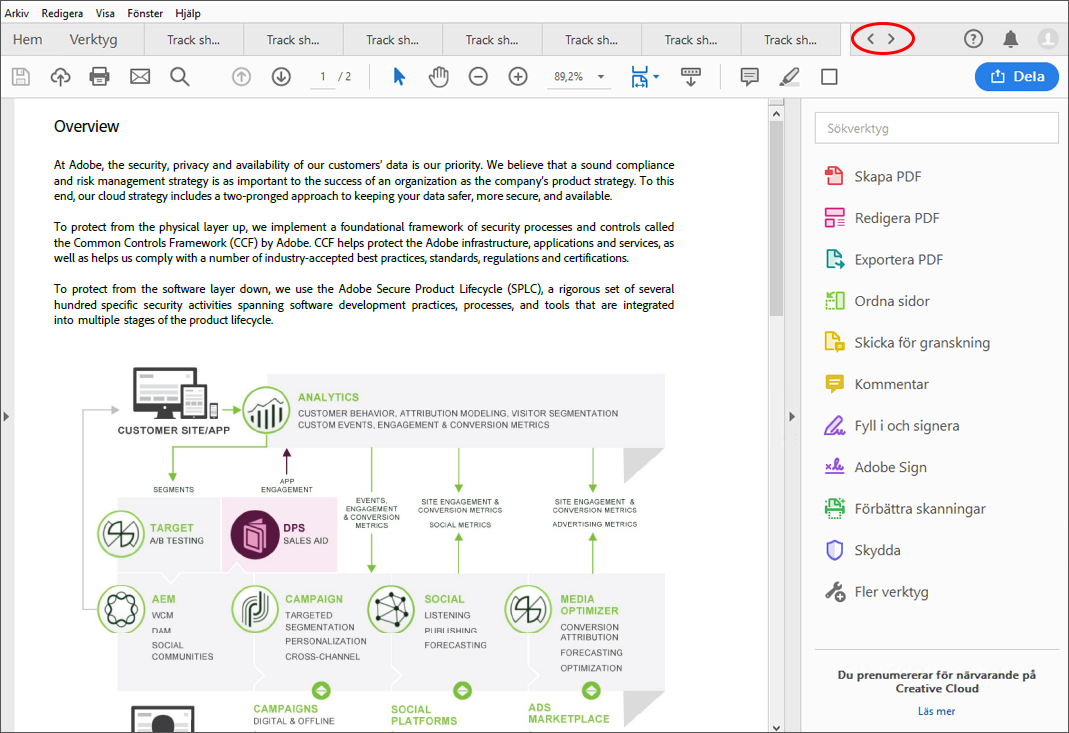Viewport: 1069px width, 733px height.
Task: Follow the Läs mer link
Action: pyautogui.click(x=936, y=711)
